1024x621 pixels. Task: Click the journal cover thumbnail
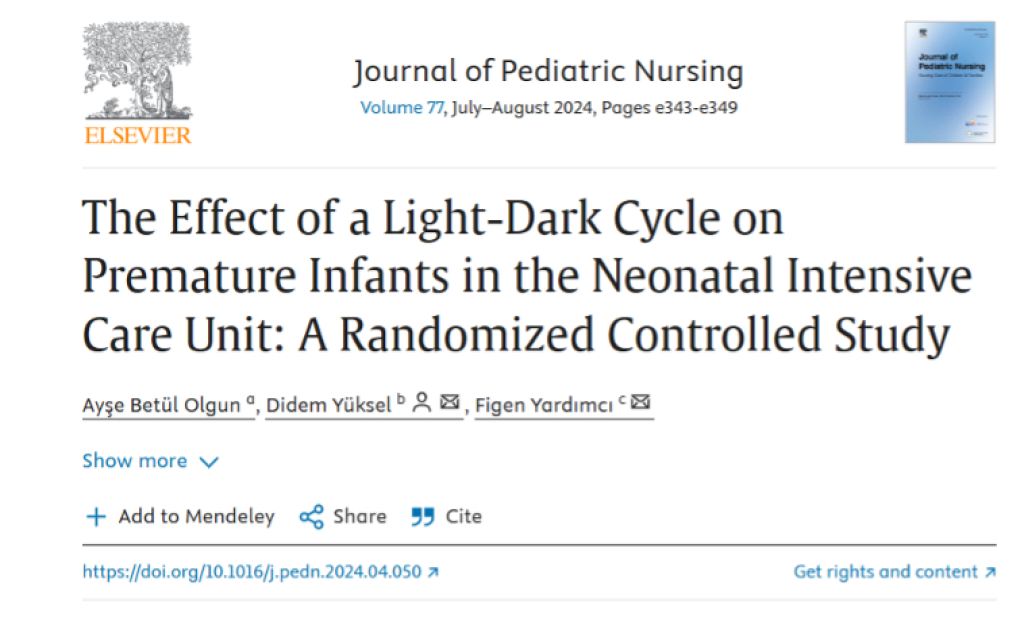949,82
